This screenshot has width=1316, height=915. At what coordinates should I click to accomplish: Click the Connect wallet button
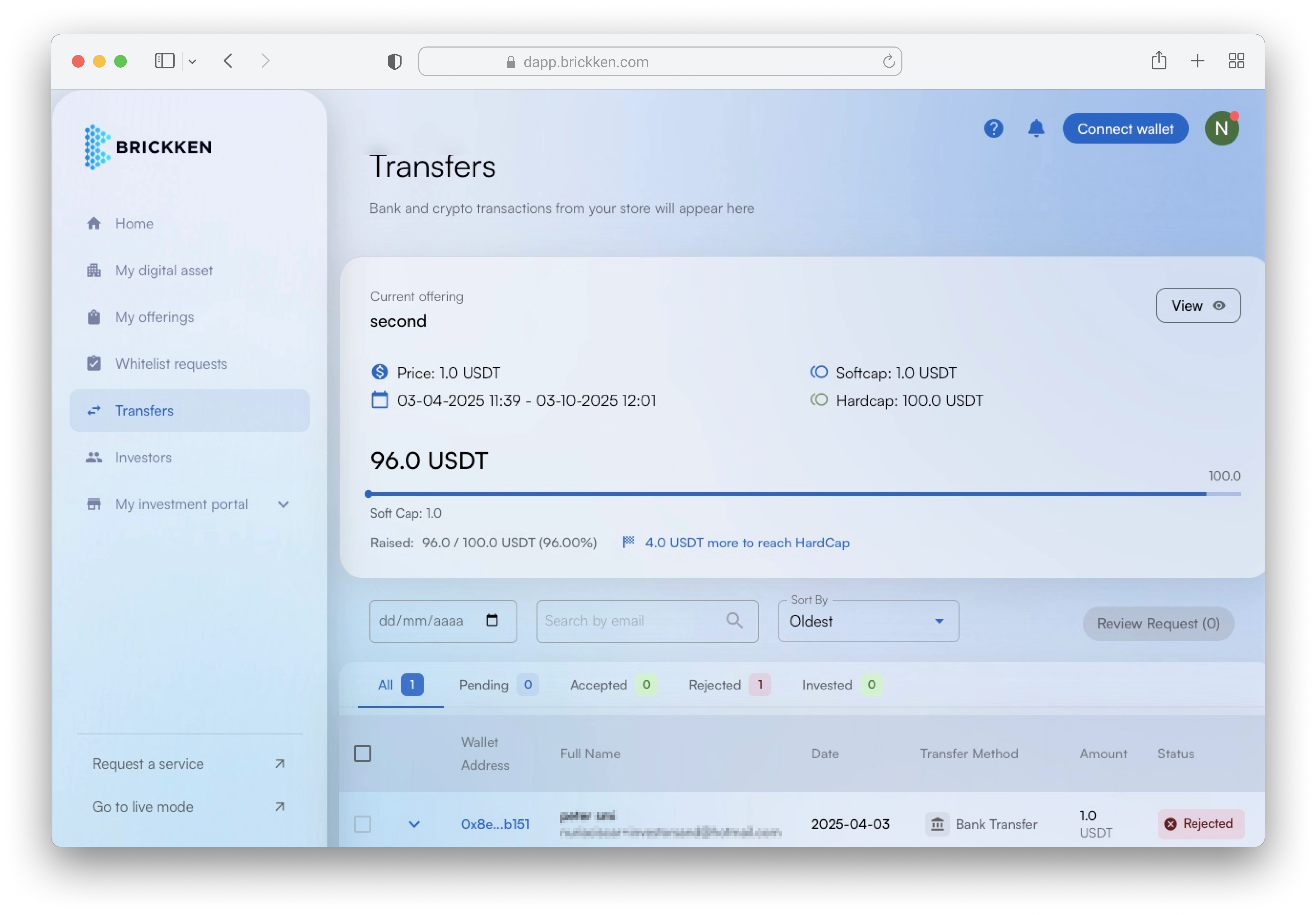(1125, 129)
